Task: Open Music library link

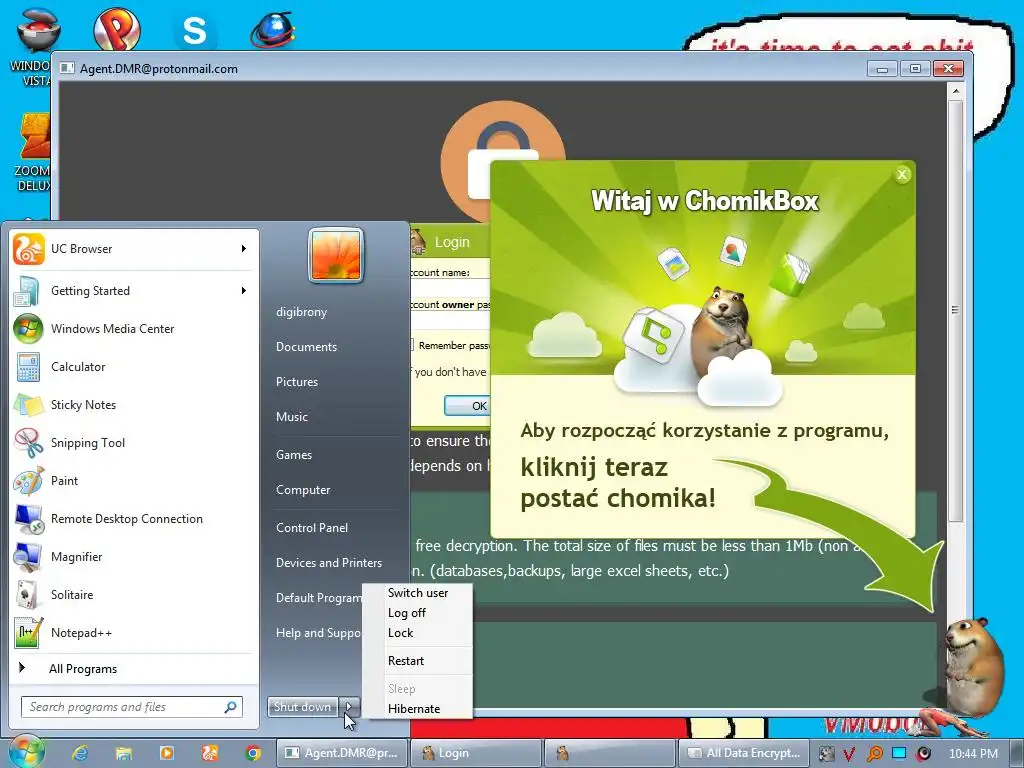Action: (291, 417)
